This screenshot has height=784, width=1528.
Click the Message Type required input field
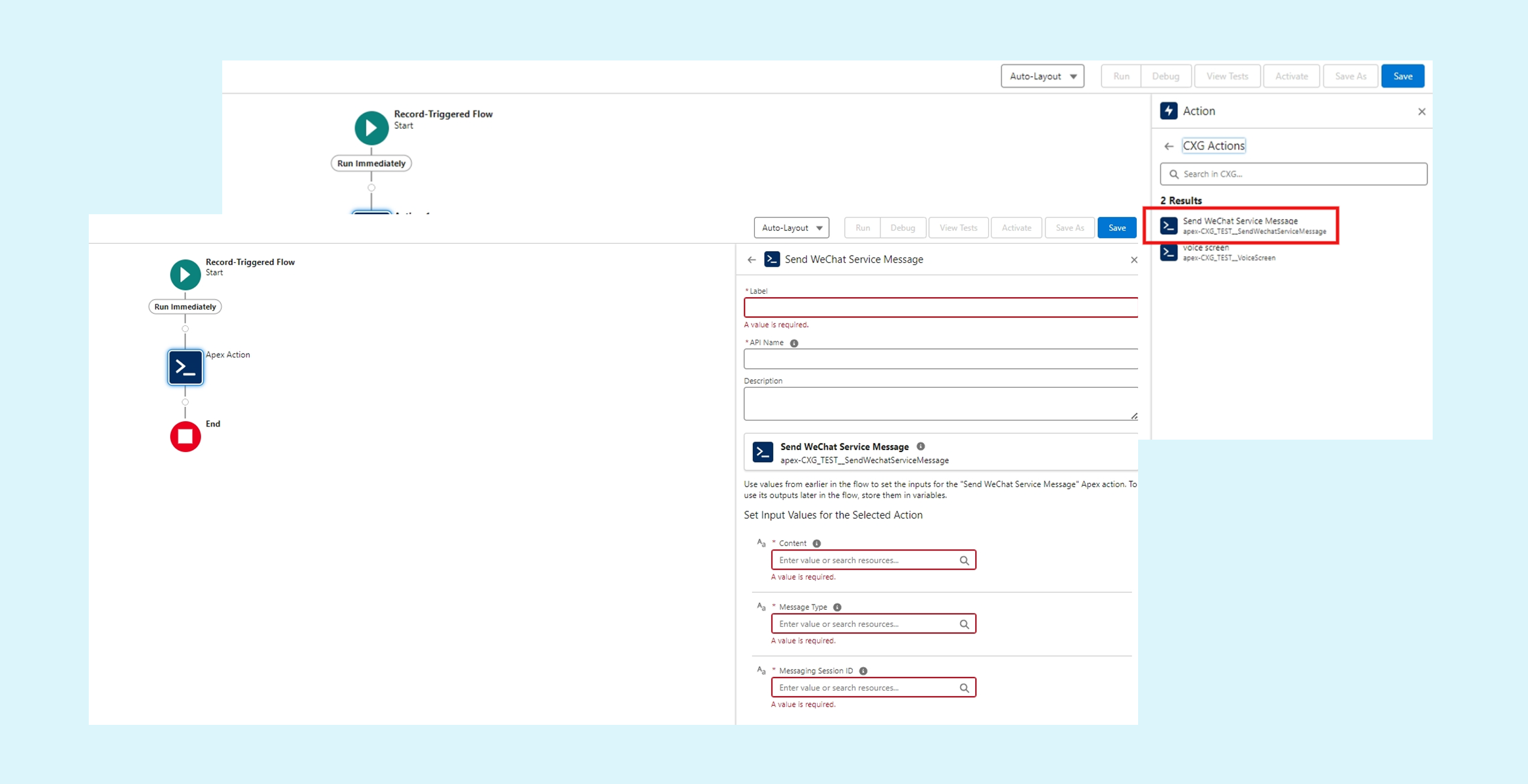(873, 624)
